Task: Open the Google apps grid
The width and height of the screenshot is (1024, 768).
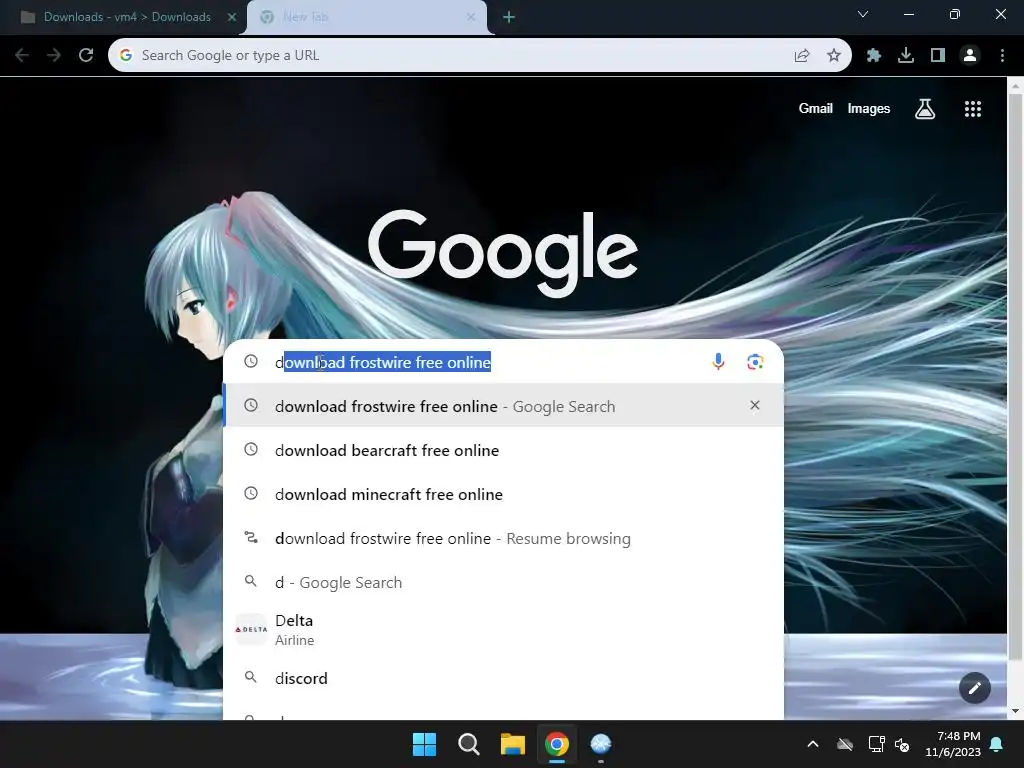Action: click(973, 109)
